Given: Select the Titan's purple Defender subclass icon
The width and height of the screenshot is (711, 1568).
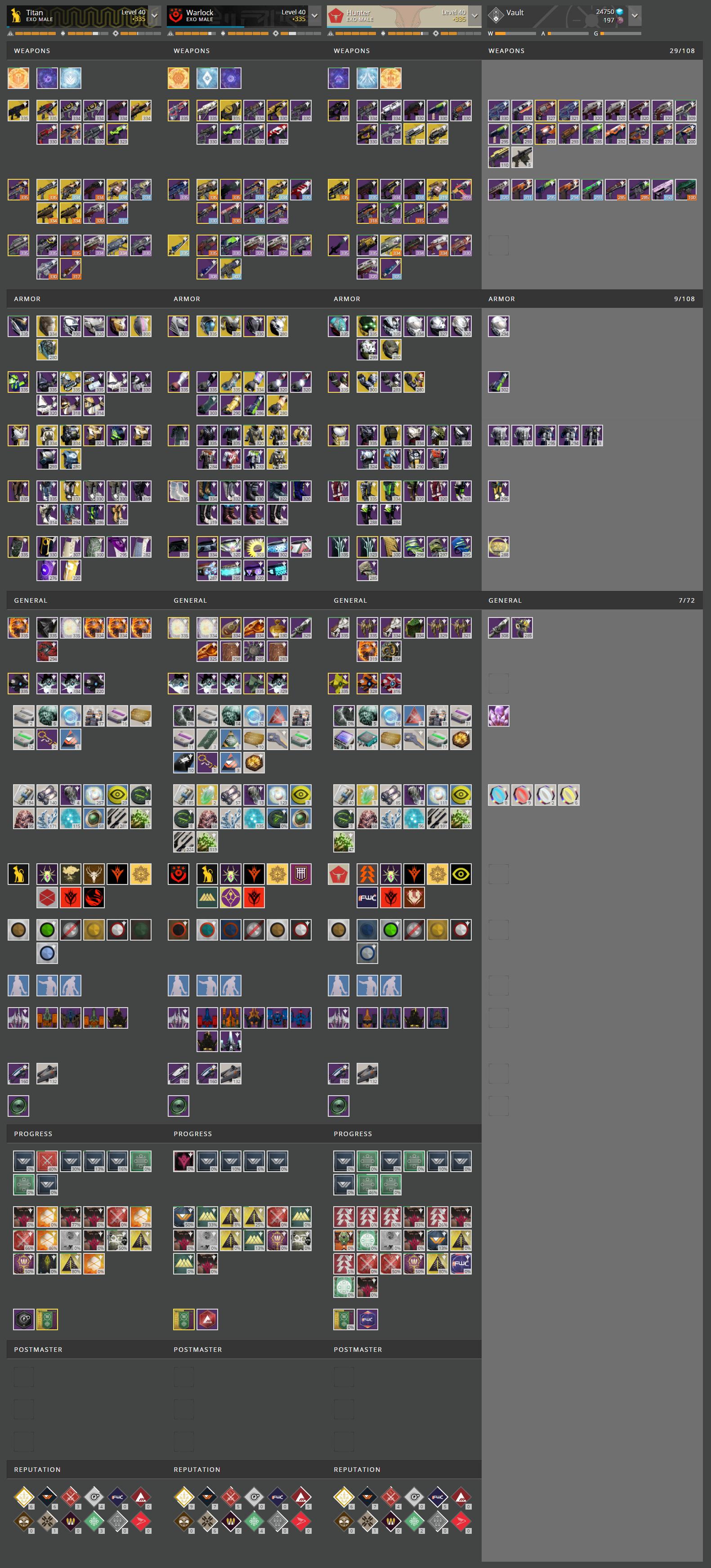Looking at the screenshot, I should point(47,78).
